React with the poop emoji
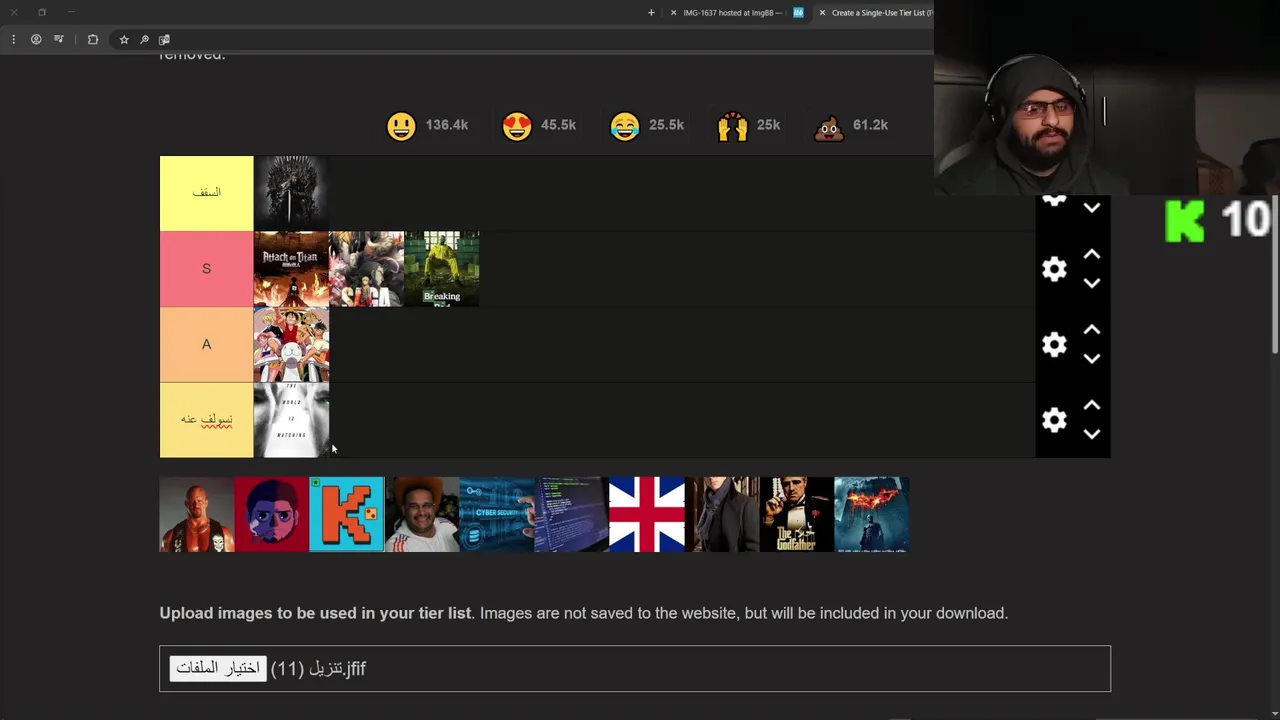Image resolution: width=1280 pixels, height=720 pixels. [x=829, y=125]
